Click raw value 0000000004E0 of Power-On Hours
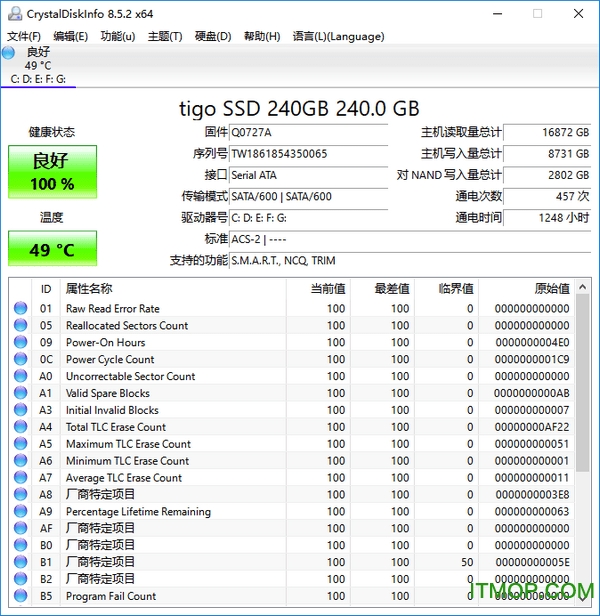This screenshot has width=600, height=616. [x=532, y=342]
